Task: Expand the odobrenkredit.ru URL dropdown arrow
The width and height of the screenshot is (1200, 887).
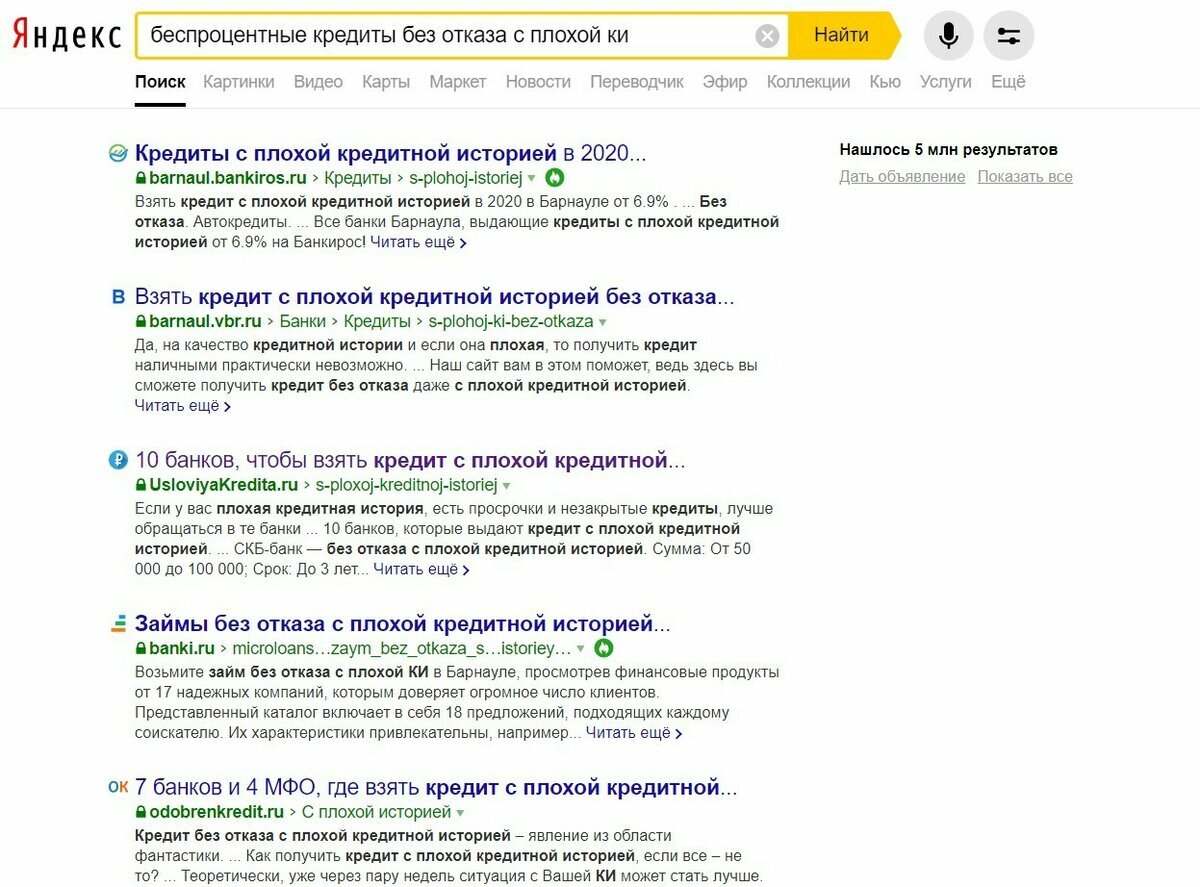Action: (460, 813)
